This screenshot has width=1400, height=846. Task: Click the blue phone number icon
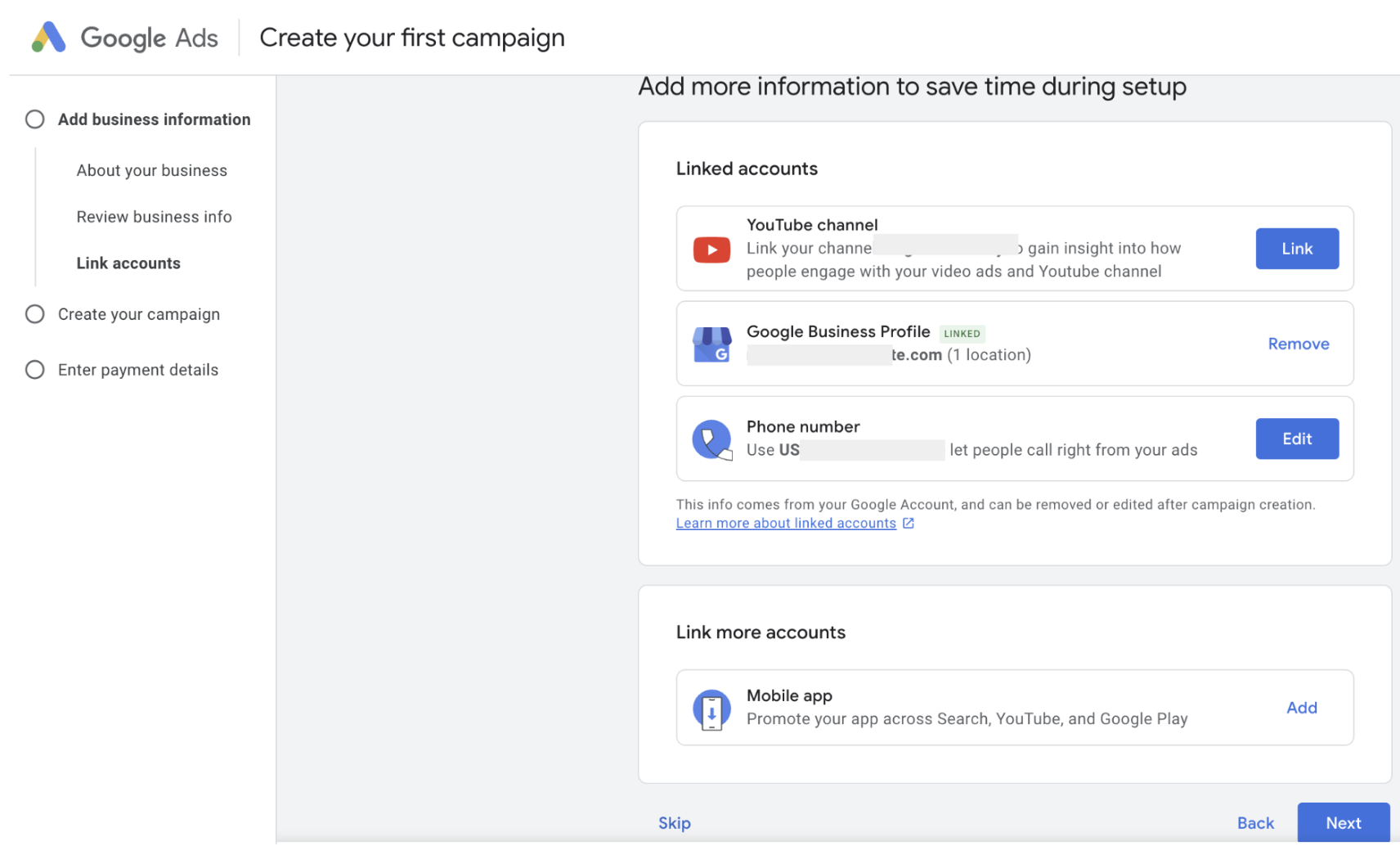[x=711, y=440]
